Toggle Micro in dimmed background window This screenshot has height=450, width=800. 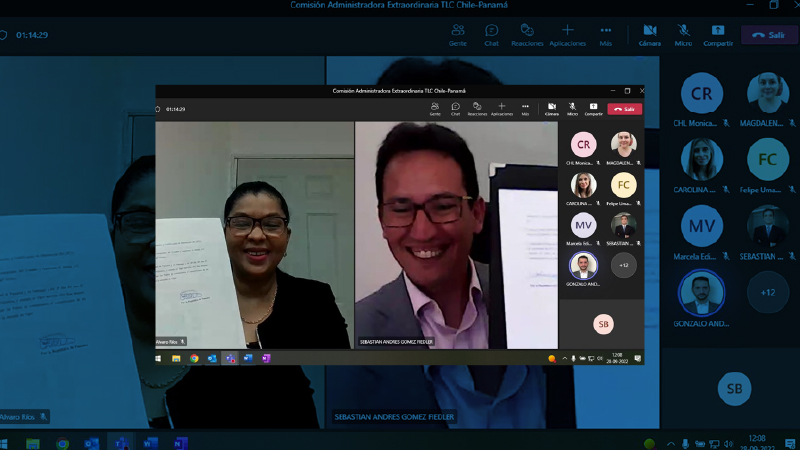tap(683, 35)
